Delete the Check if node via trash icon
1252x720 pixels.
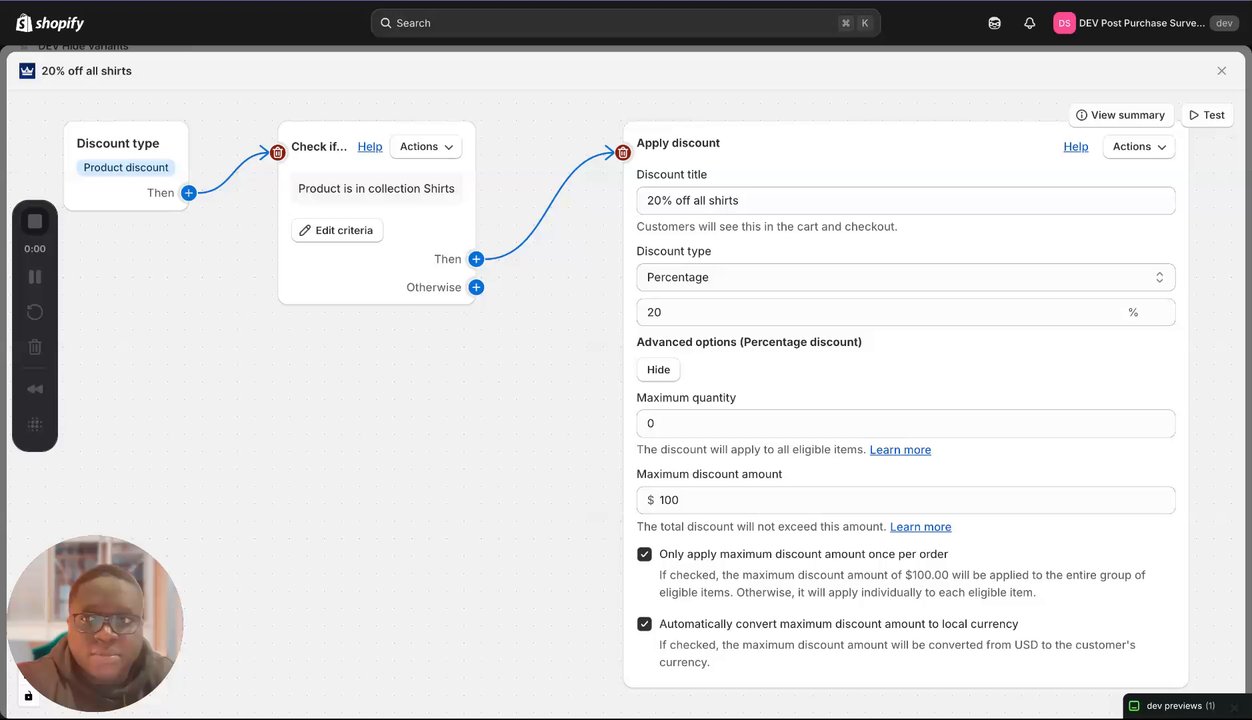[x=278, y=153]
